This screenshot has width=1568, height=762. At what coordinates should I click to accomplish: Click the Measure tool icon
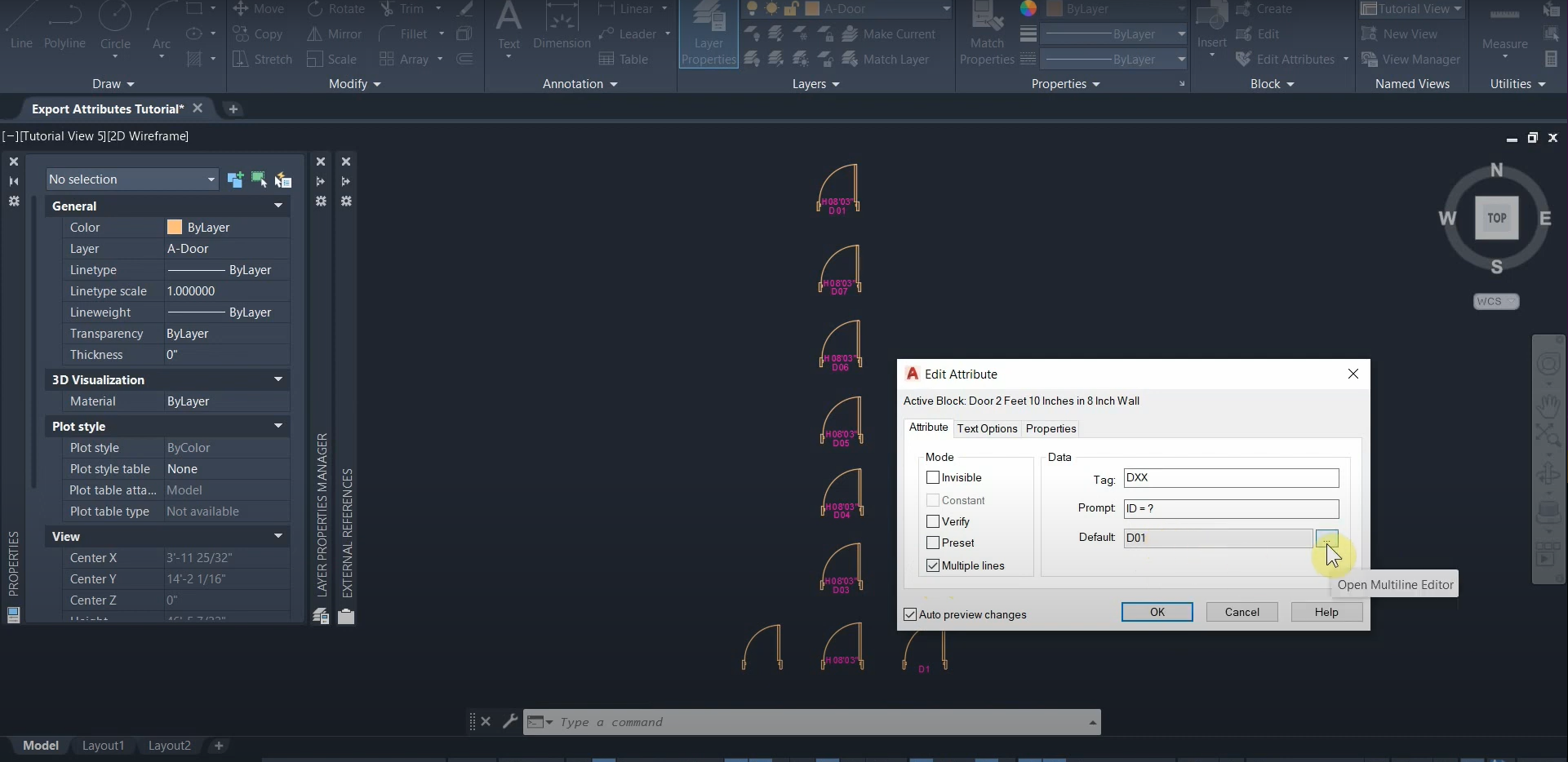coord(1504,26)
